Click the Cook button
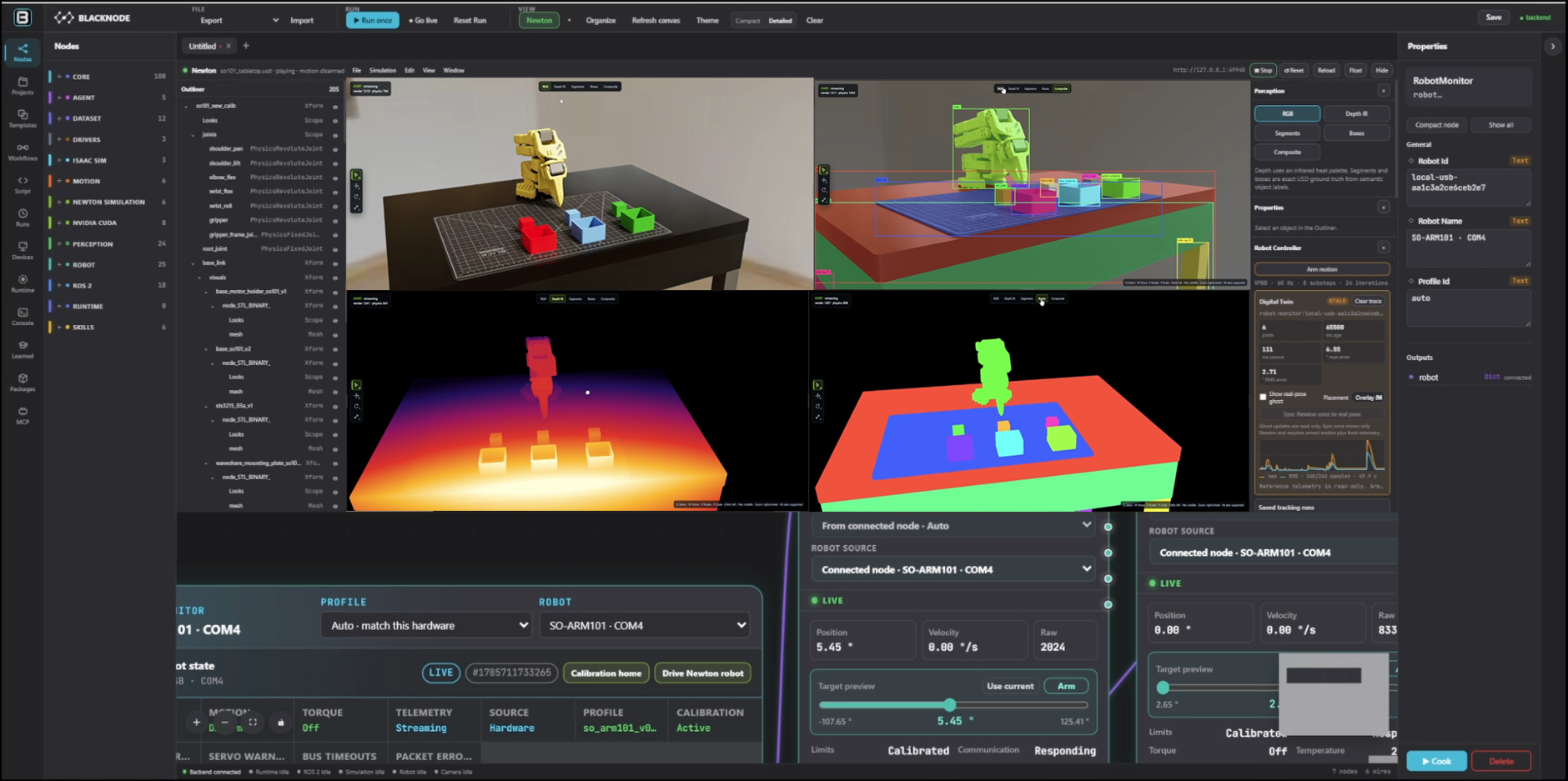The height and width of the screenshot is (781, 1568). point(1436,761)
